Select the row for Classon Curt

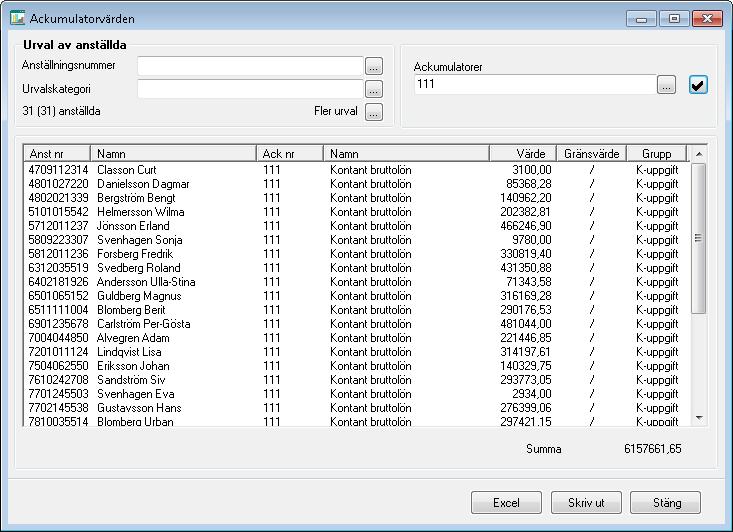[357, 170]
